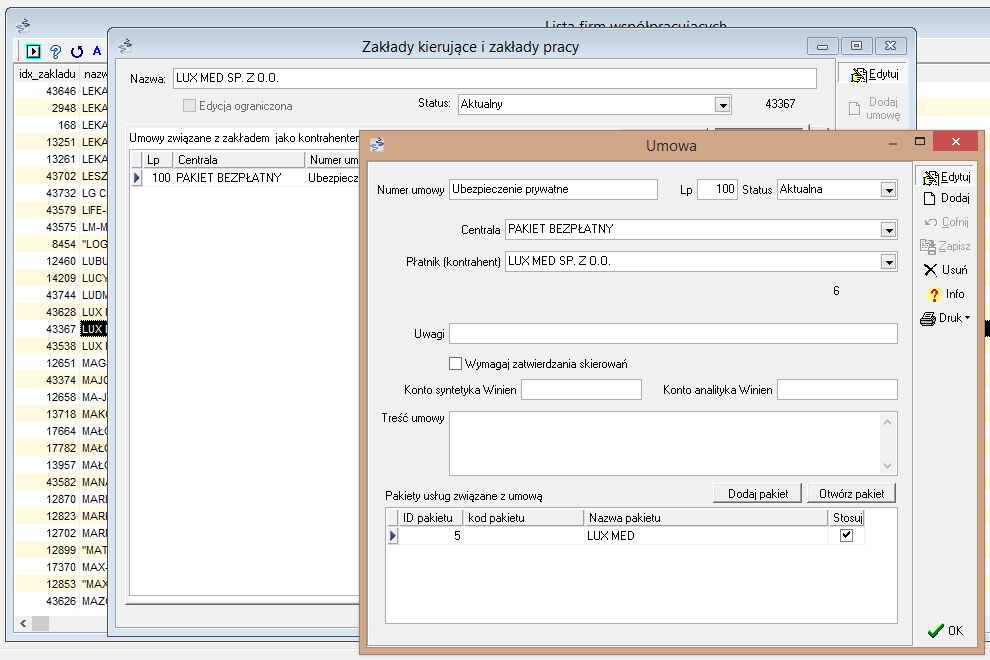The width and height of the screenshot is (990, 660).
Task: Click the Konto analityka Winien field
Action: [x=837, y=390]
